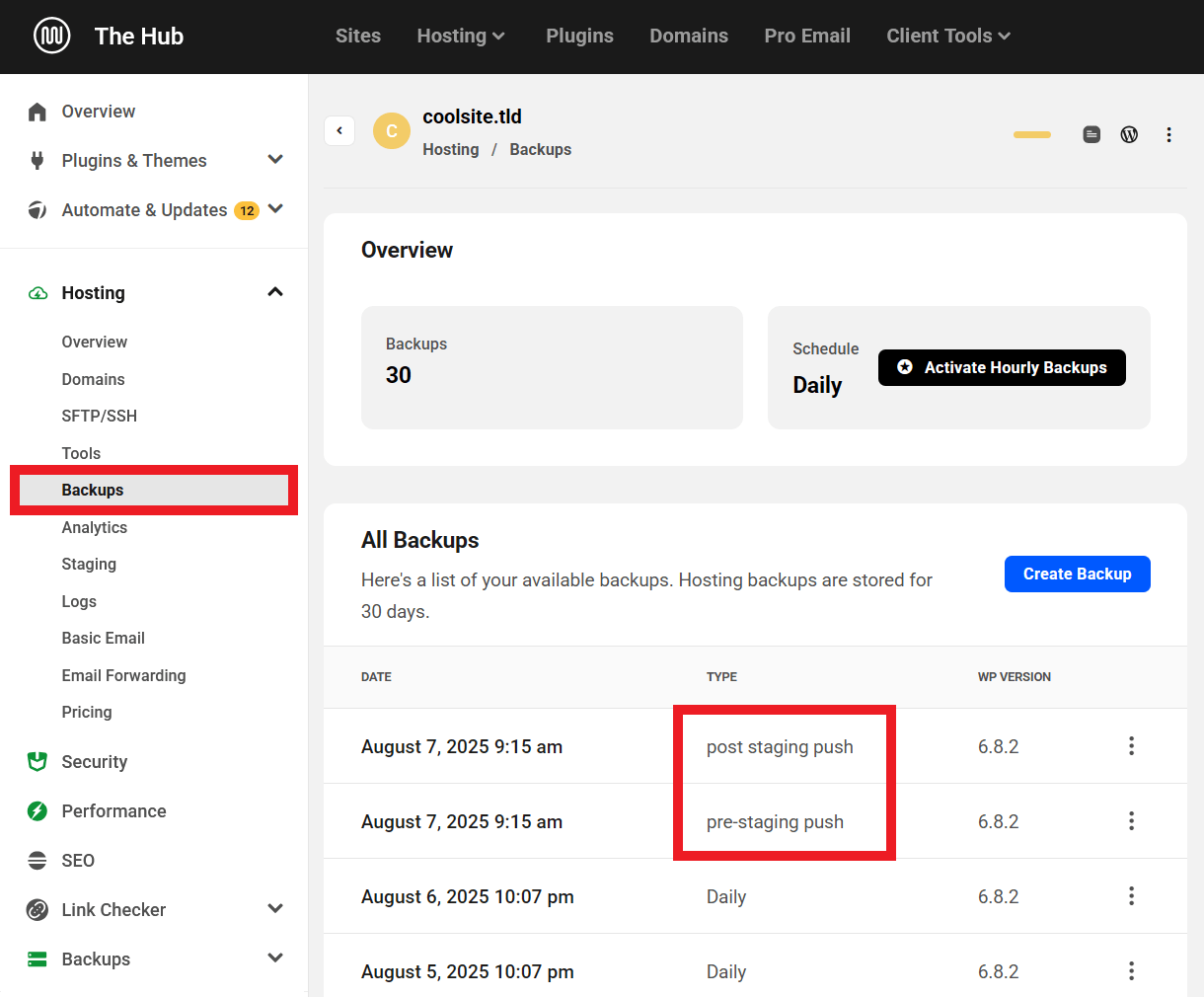Viewport: 1204px width, 997px height.
Task: Click the Automate & Updates icon
Action: click(x=38, y=210)
